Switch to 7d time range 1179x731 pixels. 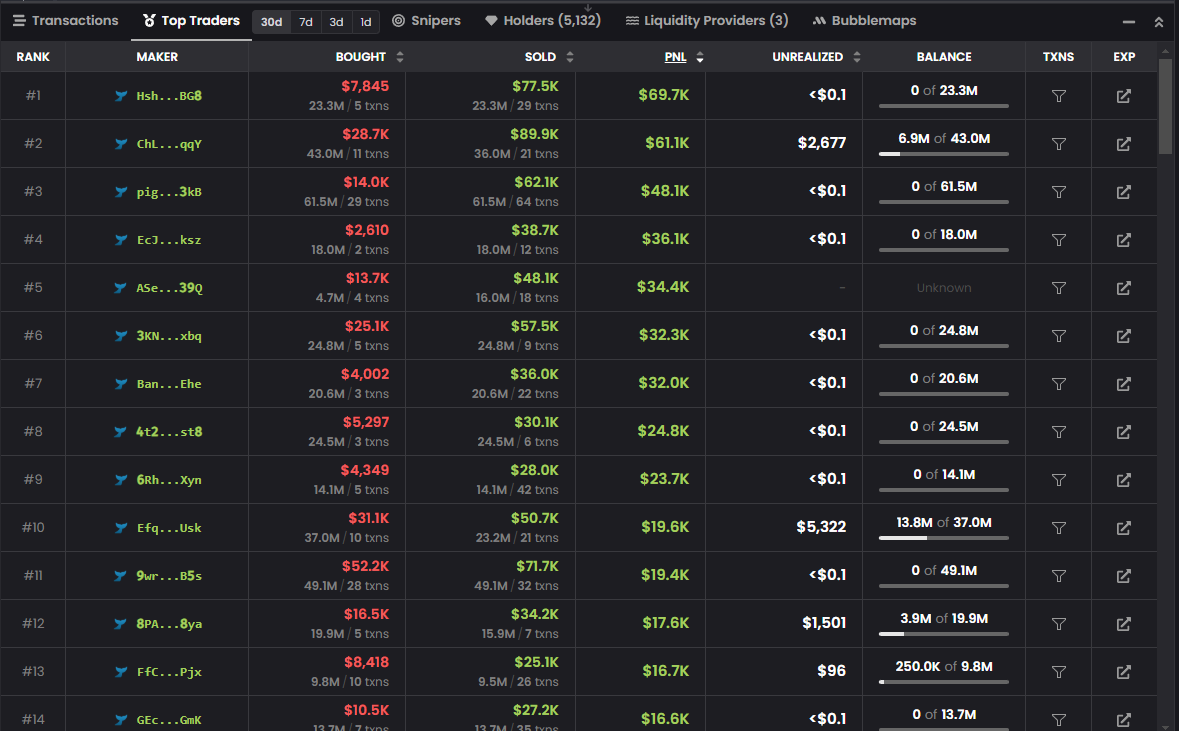point(306,21)
